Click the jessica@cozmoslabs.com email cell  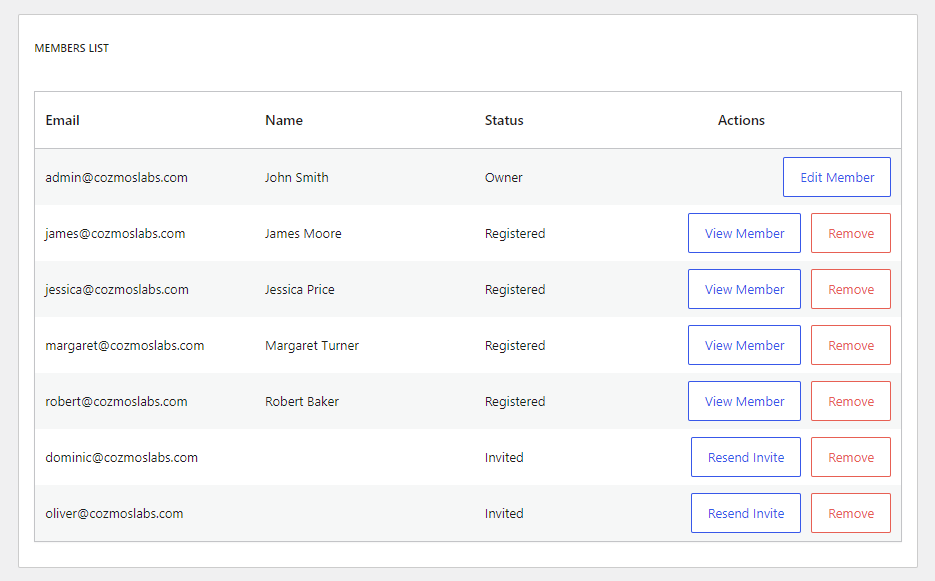[x=117, y=290]
